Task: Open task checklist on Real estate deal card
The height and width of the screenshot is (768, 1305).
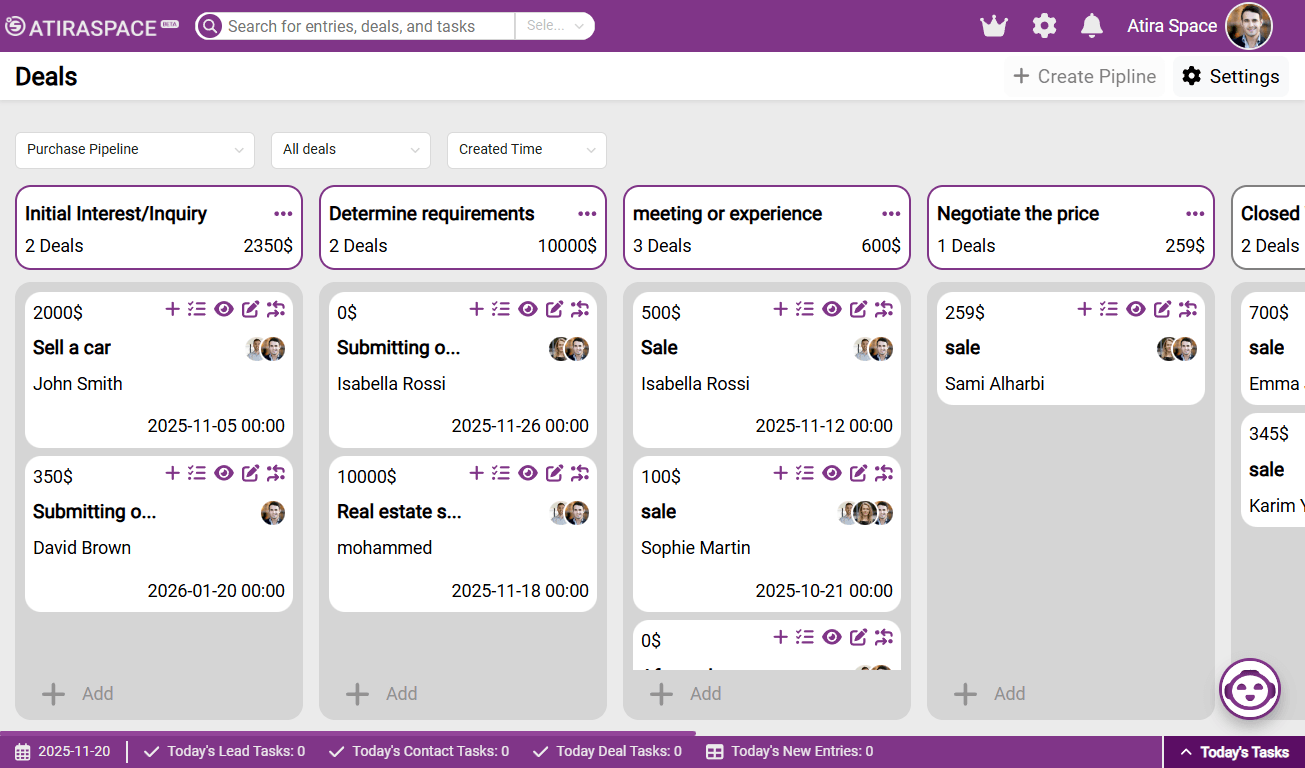Action: click(x=500, y=473)
